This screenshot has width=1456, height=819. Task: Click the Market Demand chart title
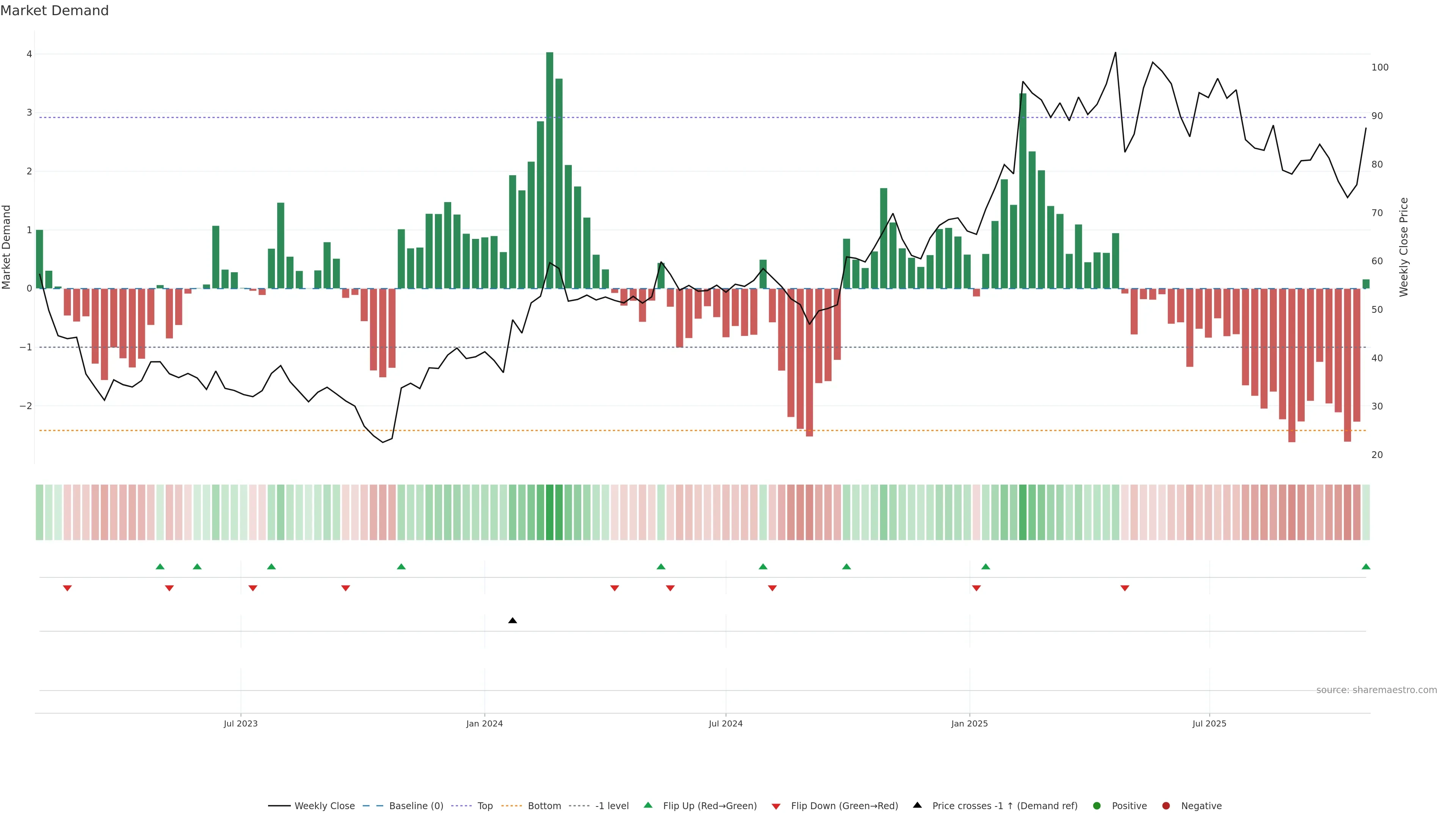54,11
